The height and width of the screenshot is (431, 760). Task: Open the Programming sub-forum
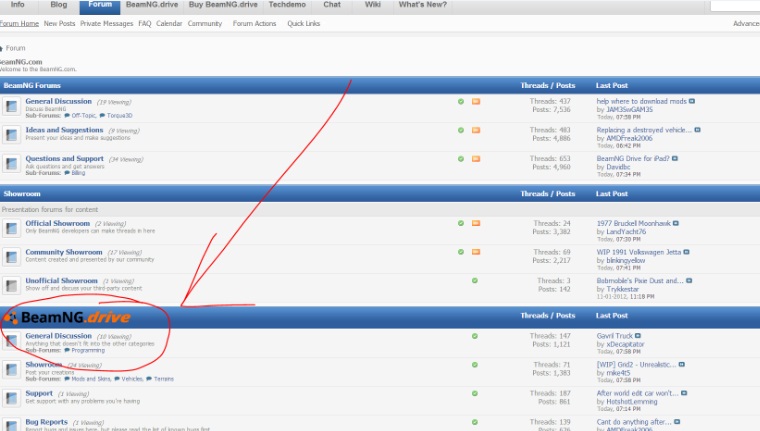click(x=88, y=350)
